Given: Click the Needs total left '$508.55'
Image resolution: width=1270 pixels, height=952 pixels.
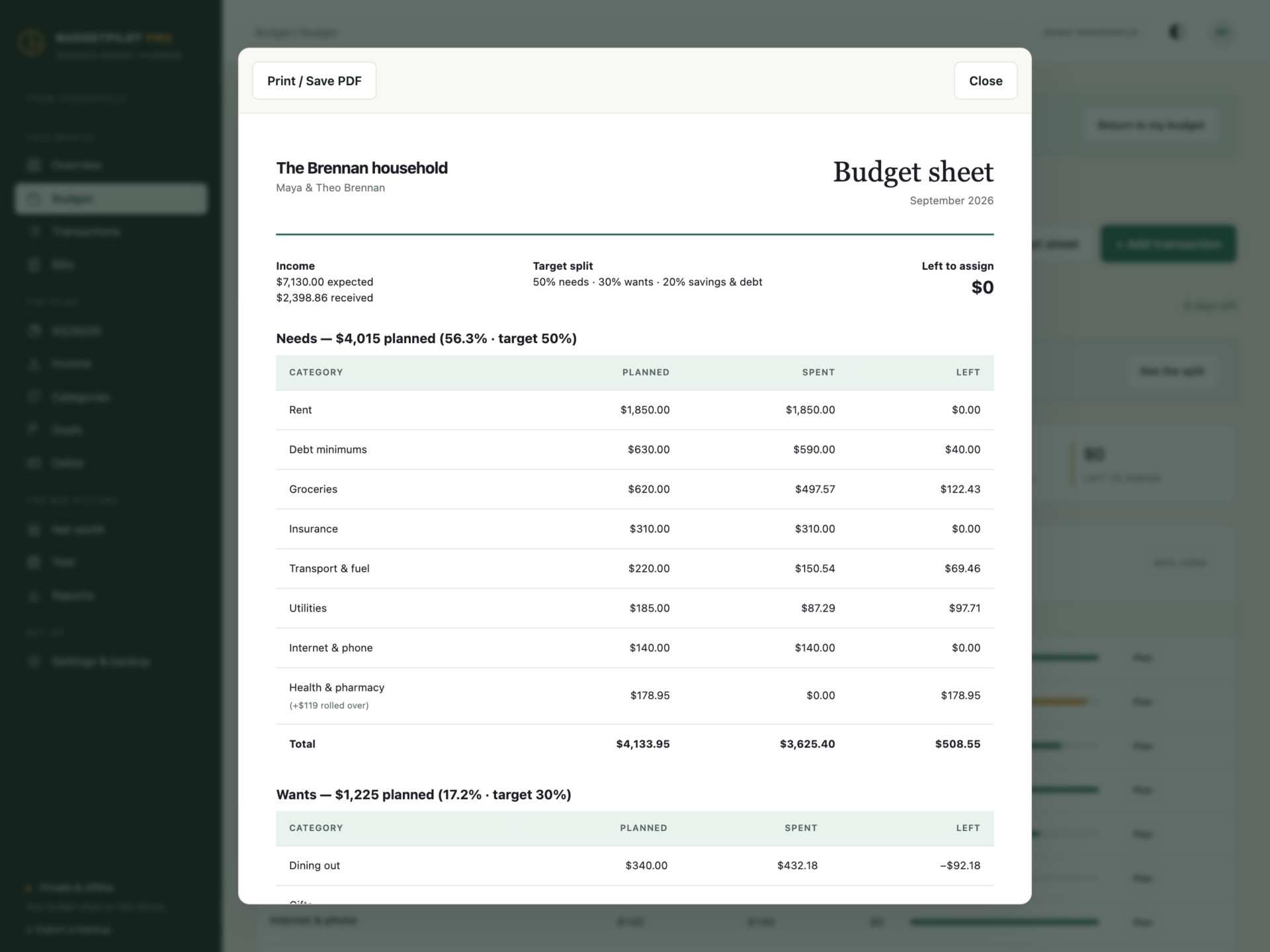Looking at the screenshot, I should 957,744.
